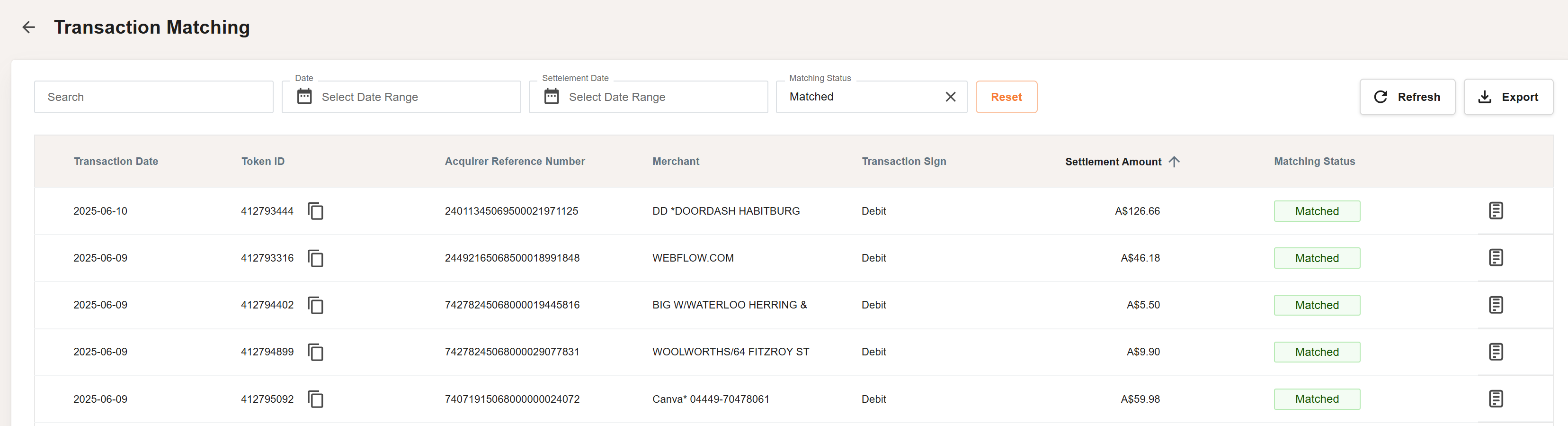Image resolution: width=1568 pixels, height=426 pixels.
Task: Export the transaction list
Action: pyautogui.click(x=1508, y=97)
